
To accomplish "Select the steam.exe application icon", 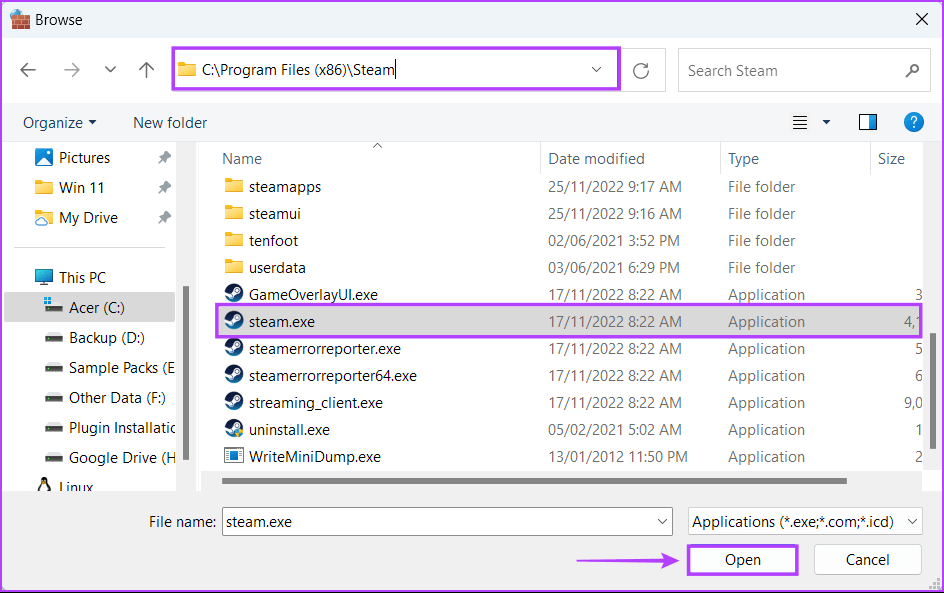I will (x=234, y=321).
